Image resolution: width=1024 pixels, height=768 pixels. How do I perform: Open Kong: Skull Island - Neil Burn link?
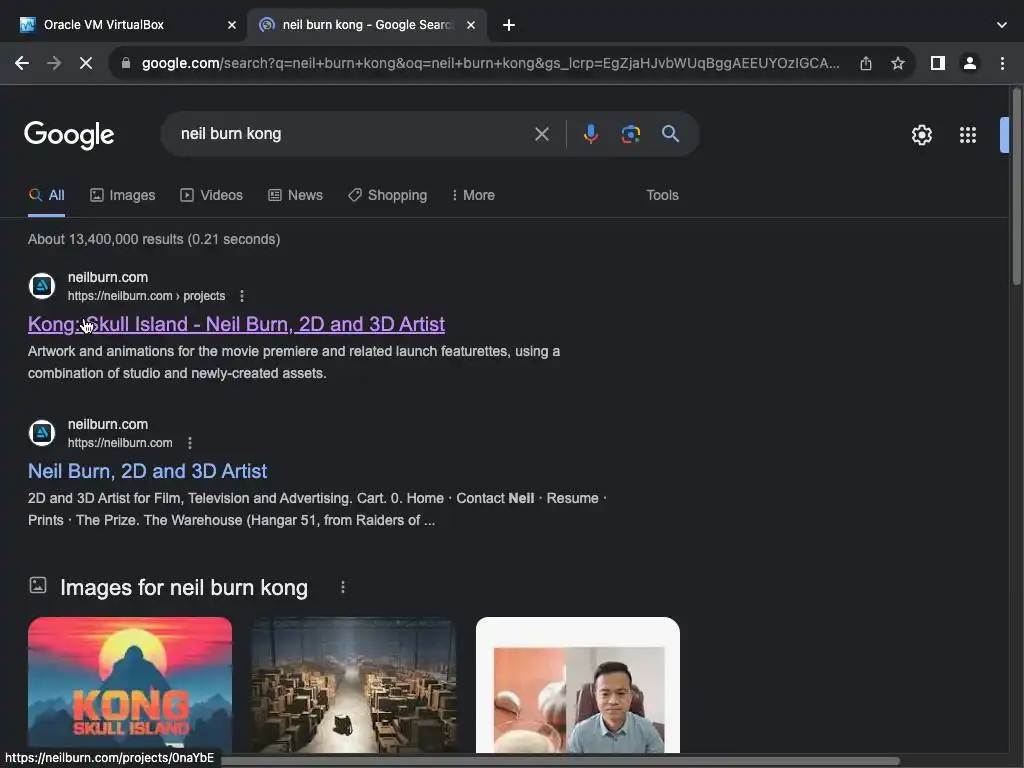point(236,325)
